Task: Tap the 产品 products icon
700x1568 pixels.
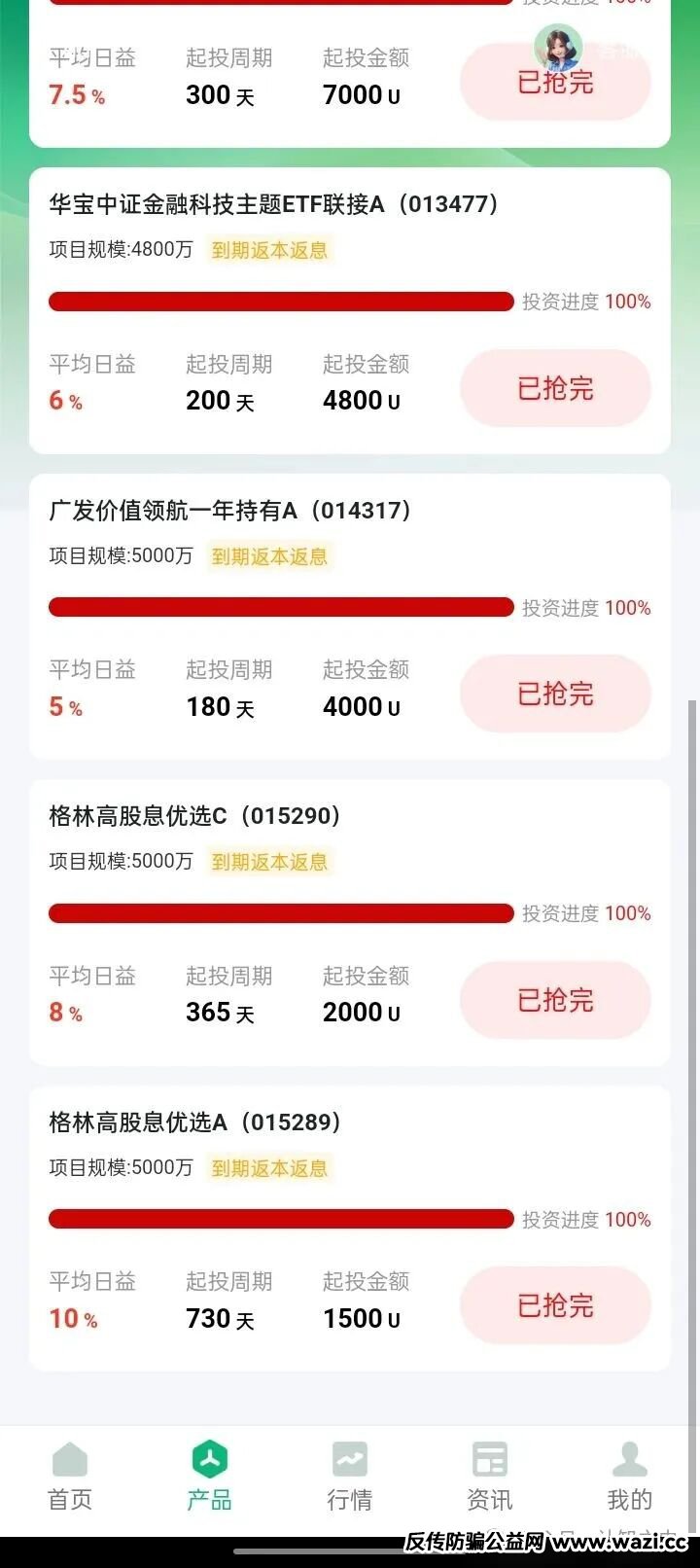Action: (x=210, y=1461)
